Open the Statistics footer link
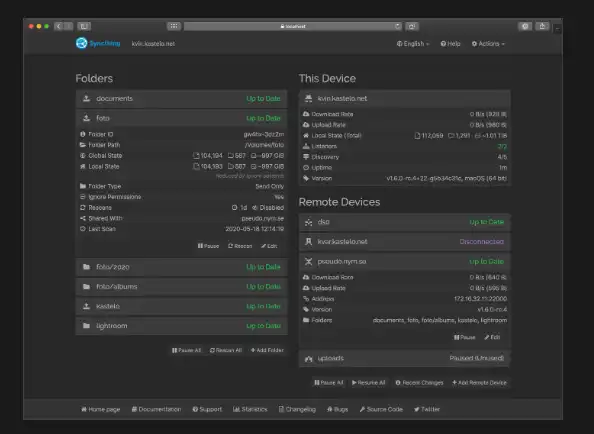The height and width of the screenshot is (434, 594). [x=250, y=409]
